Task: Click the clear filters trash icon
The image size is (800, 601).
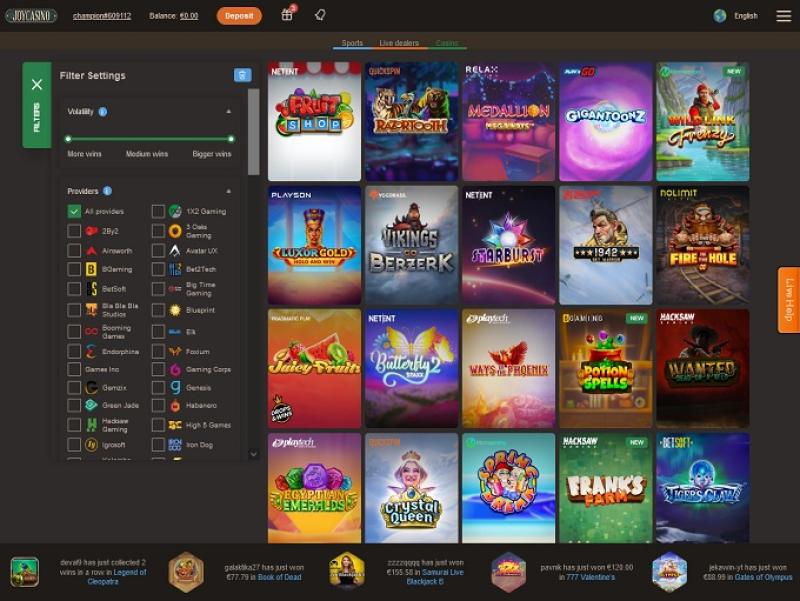Action: pyautogui.click(x=242, y=75)
